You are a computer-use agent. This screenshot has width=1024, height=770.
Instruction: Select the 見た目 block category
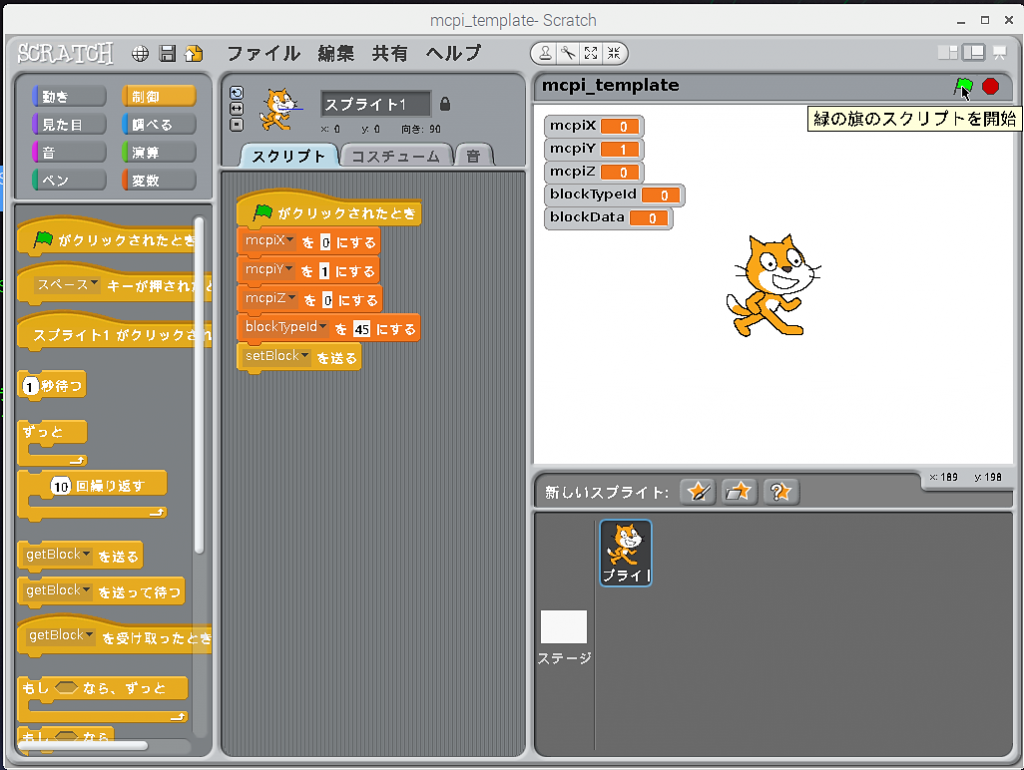coord(69,124)
